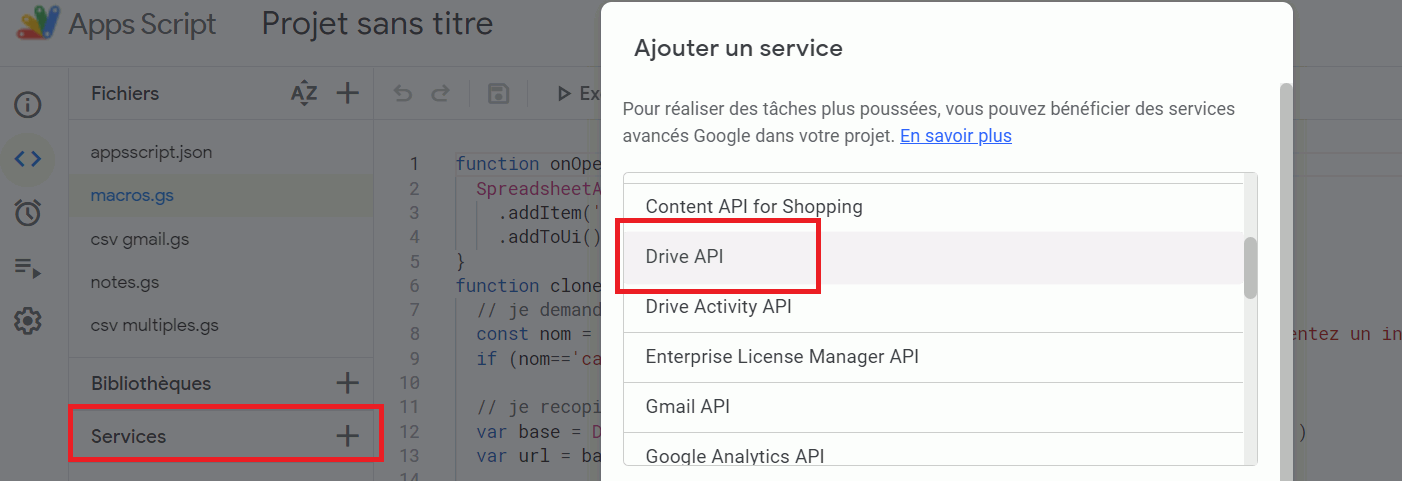1402x481 pixels.
Task: Select Drive Activity API service
Action: tap(933, 307)
